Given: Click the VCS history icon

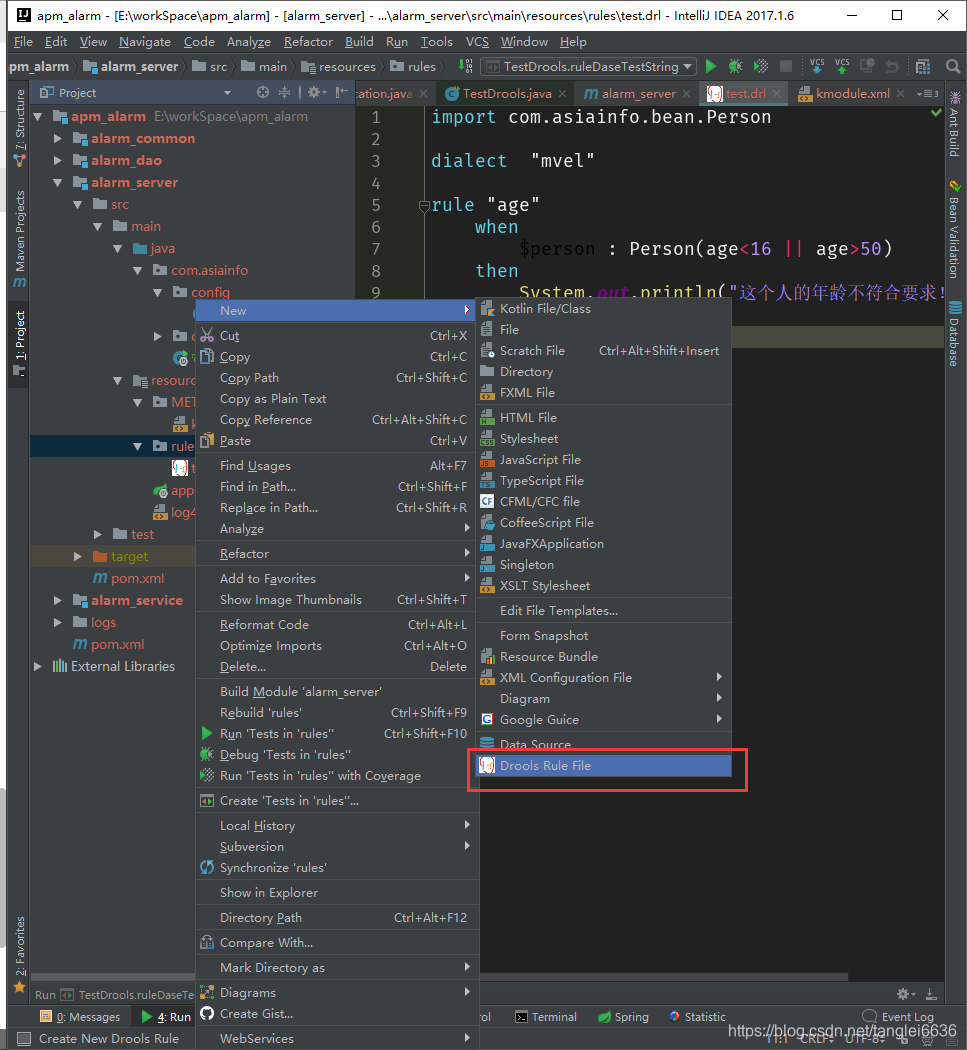Looking at the screenshot, I should pos(867,66).
